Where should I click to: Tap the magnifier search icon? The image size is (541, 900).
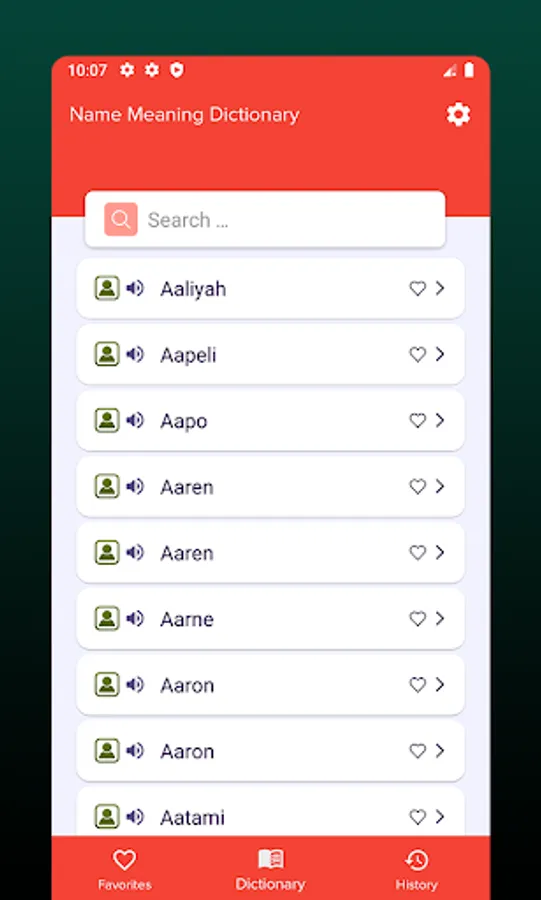(x=120, y=219)
